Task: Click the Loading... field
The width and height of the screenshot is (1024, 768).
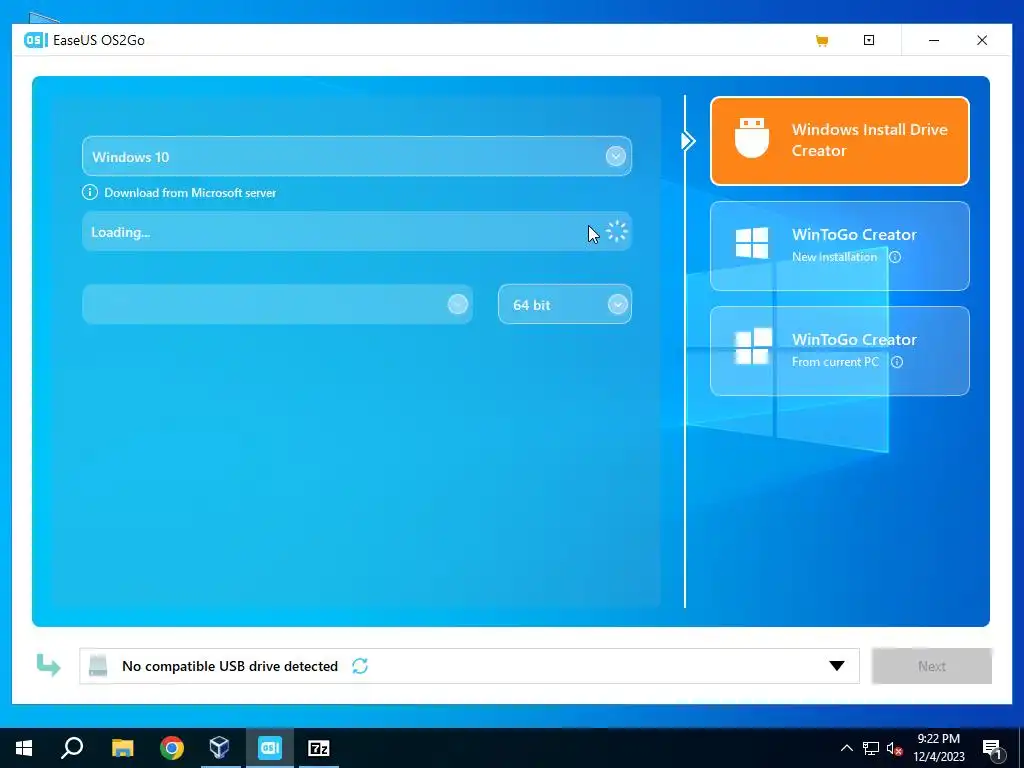Action: pos(357,231)
